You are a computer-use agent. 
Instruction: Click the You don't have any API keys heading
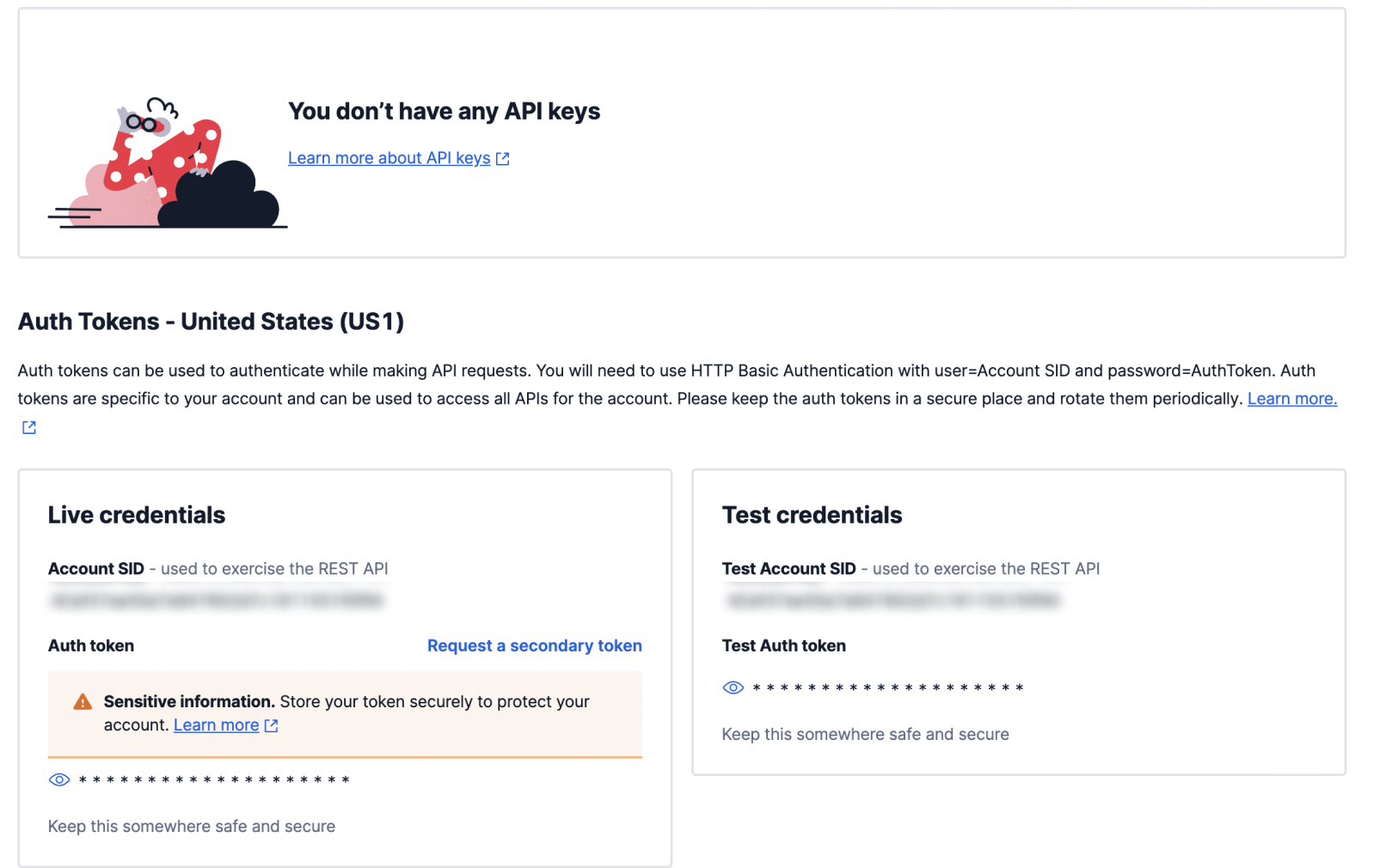coord(444,111)
